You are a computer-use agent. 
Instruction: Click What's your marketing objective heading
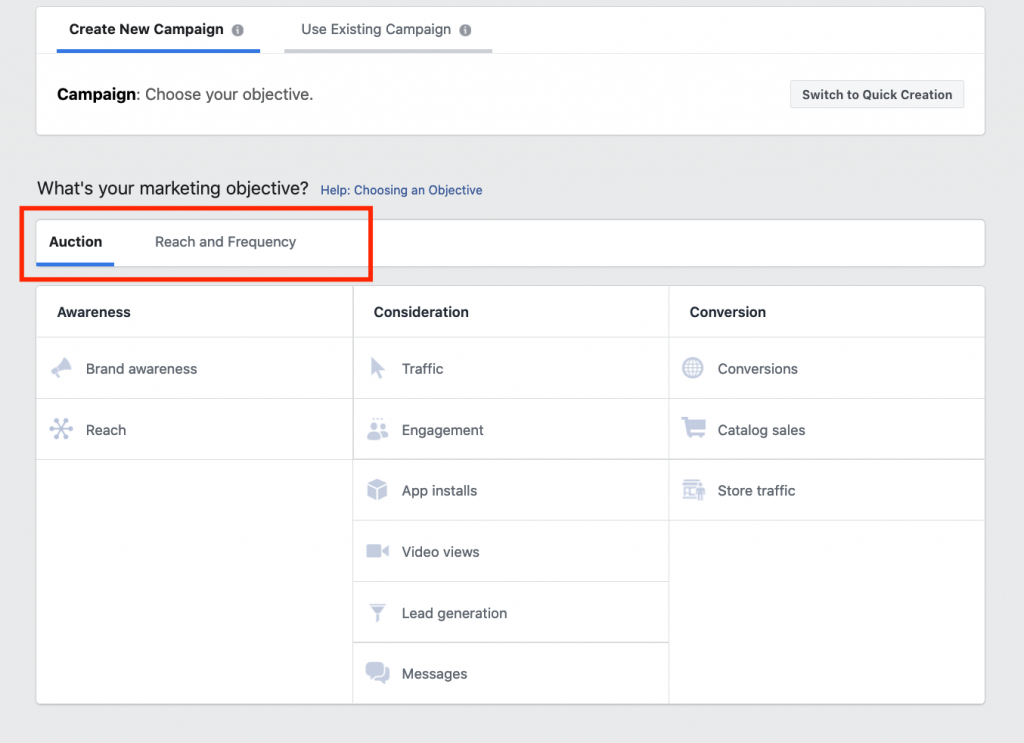[172, 189]
